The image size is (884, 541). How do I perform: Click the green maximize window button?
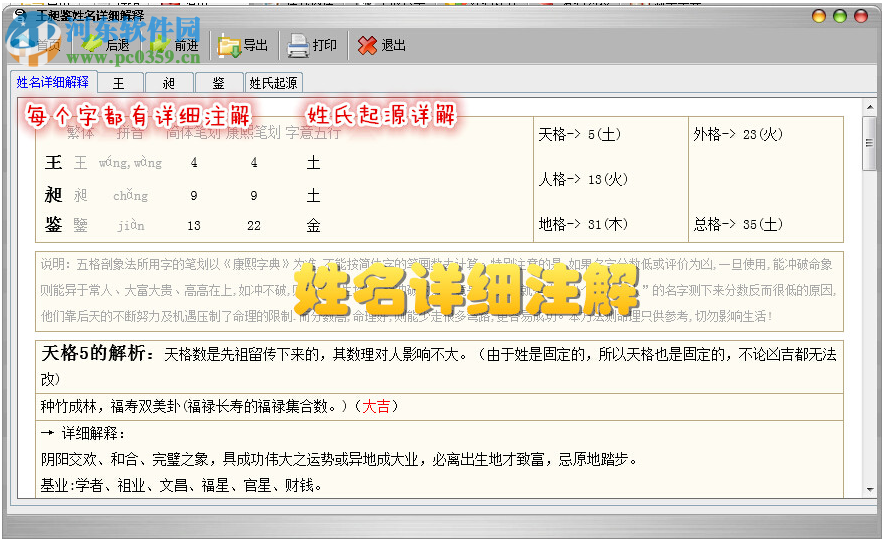840,16
